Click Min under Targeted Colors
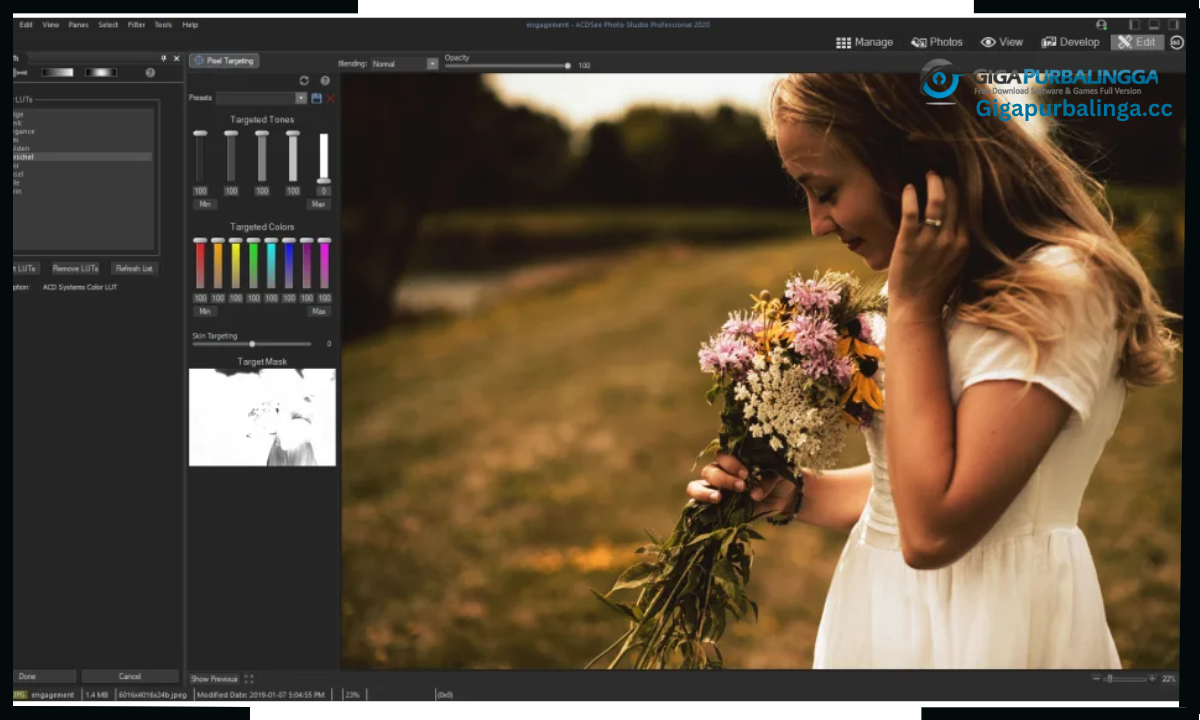Screen dimensions: 1200x720 (203, 311)
